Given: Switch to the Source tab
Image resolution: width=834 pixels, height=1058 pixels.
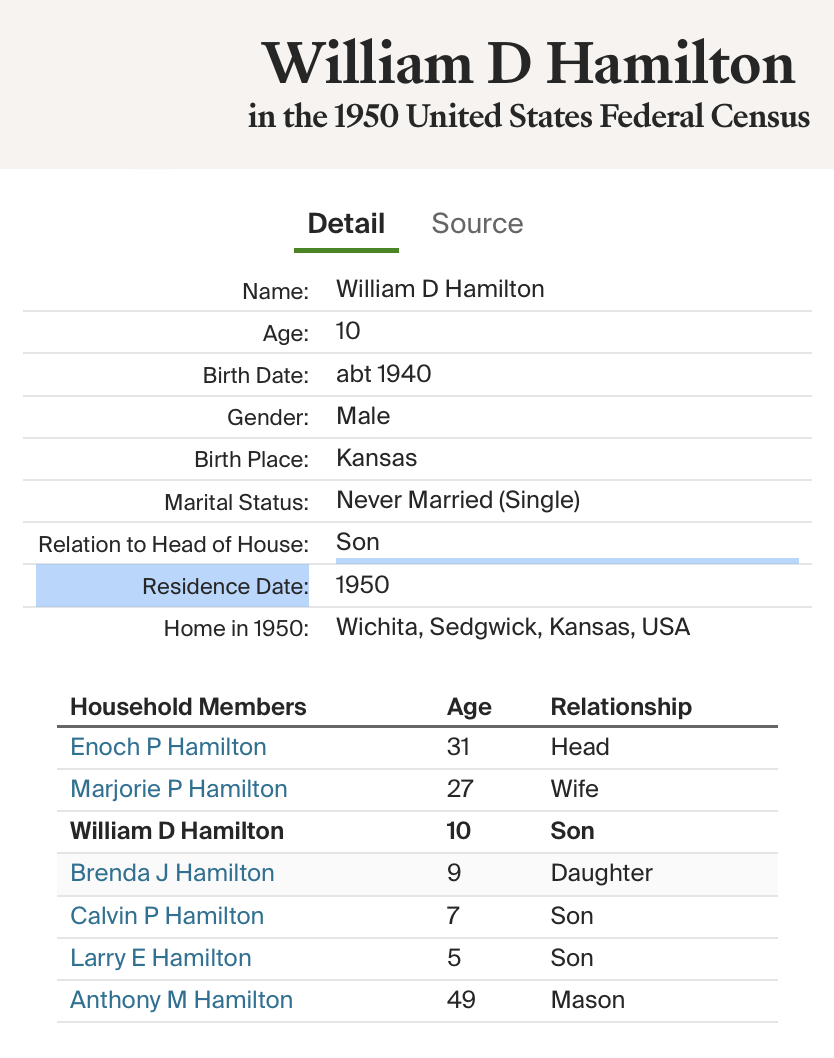Looking at the screenshot, I should point(477,223).
